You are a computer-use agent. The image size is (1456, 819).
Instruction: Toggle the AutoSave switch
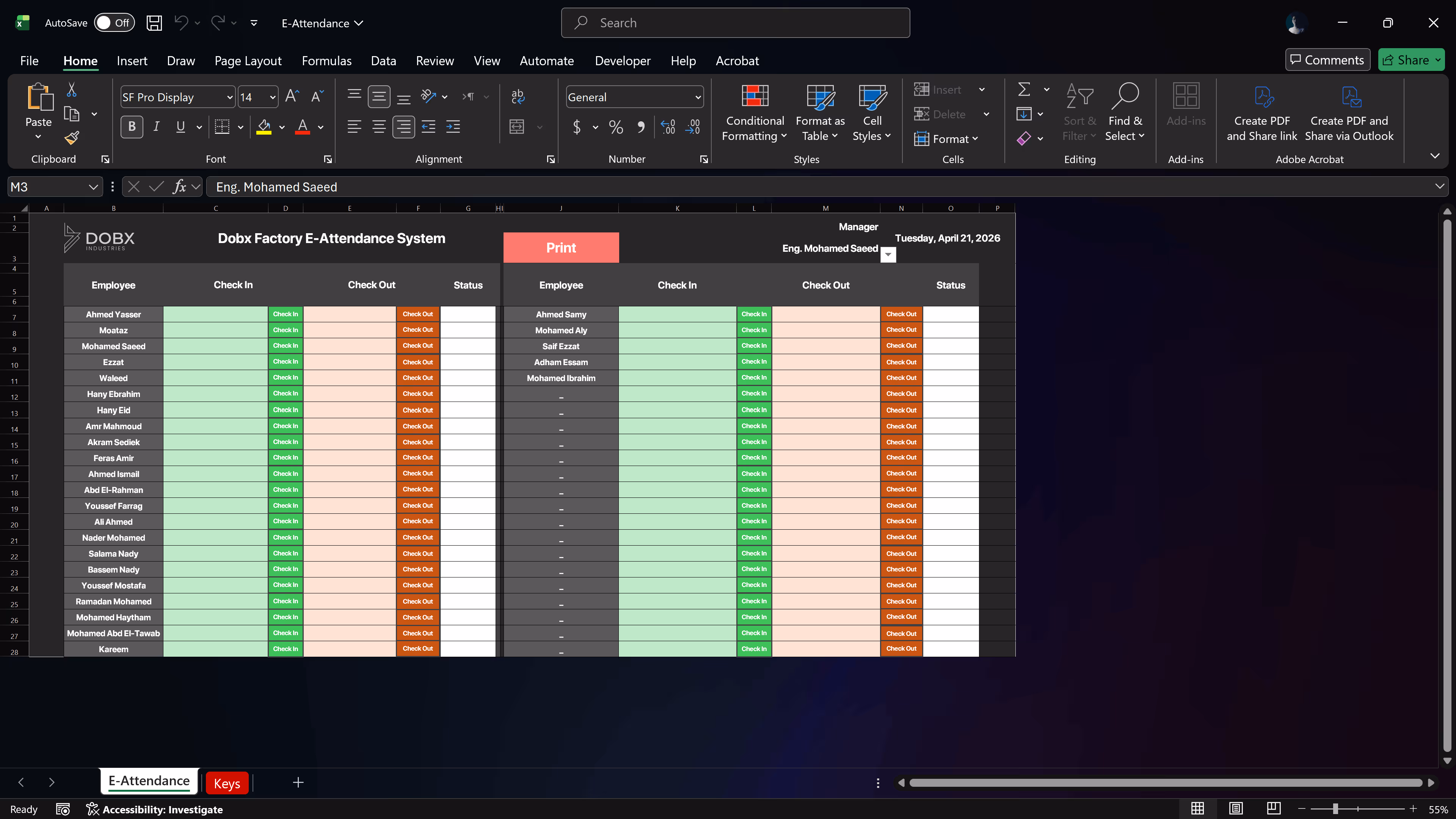[114, 23]
